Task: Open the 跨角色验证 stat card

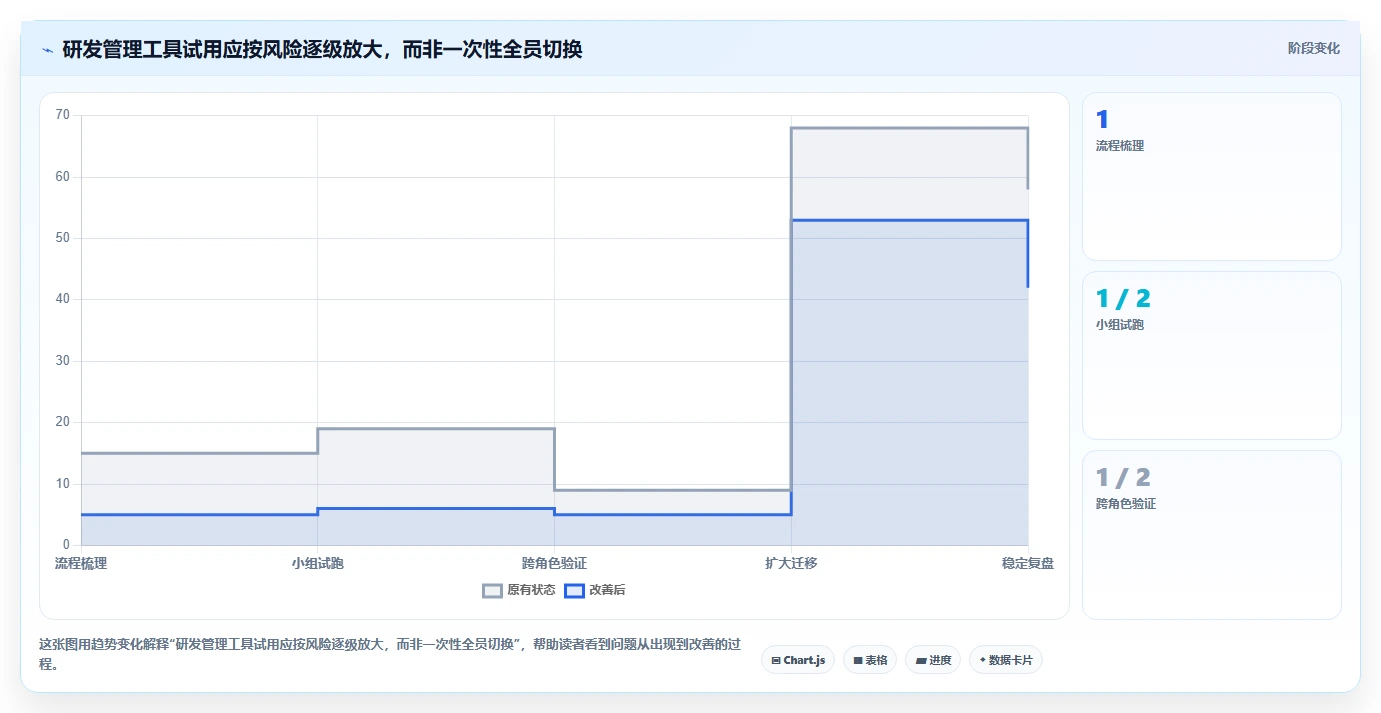Action: tap(1211, 535)
